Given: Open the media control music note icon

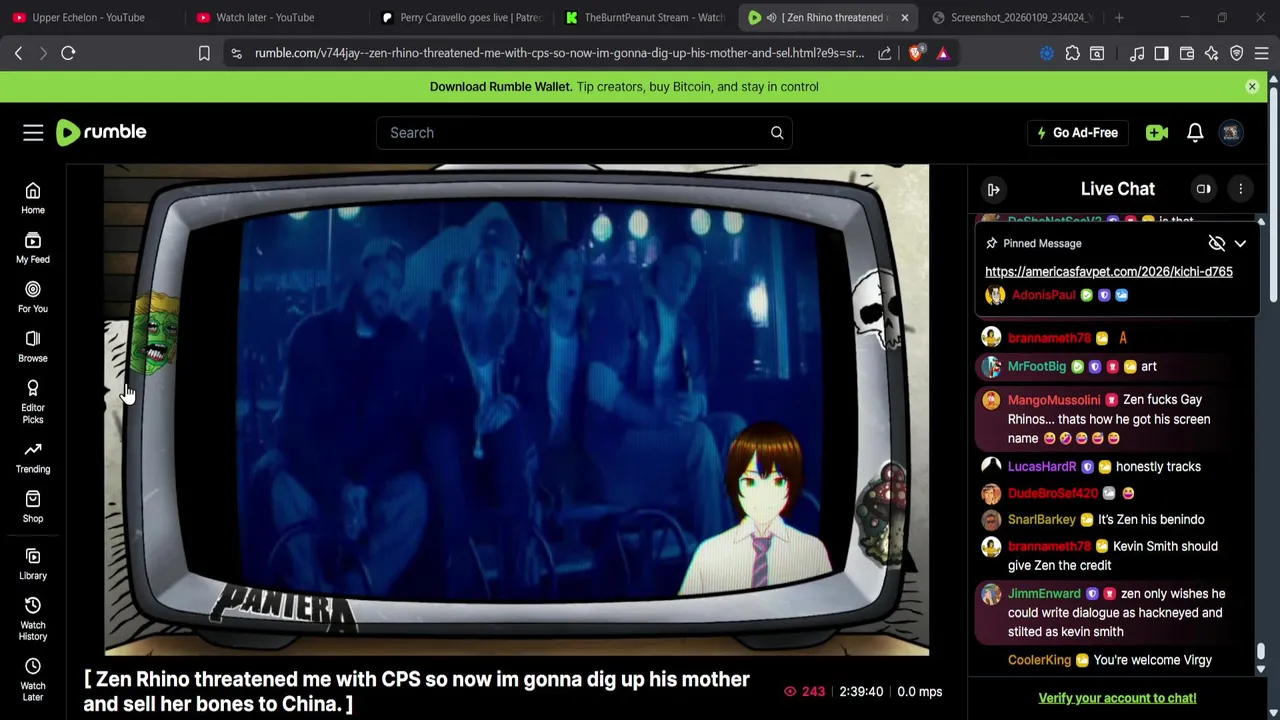Looking at the screenshot, I should coord(1137,53).
